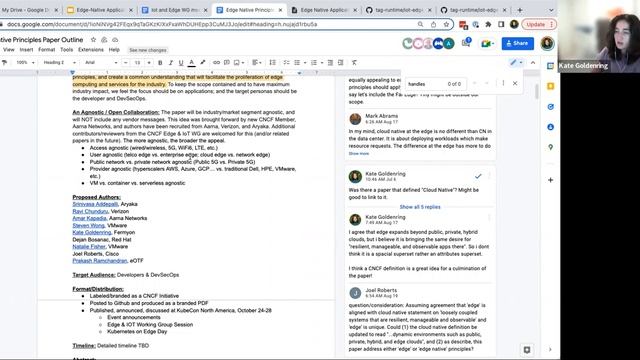Open the Insert menu

pos(26,50)
